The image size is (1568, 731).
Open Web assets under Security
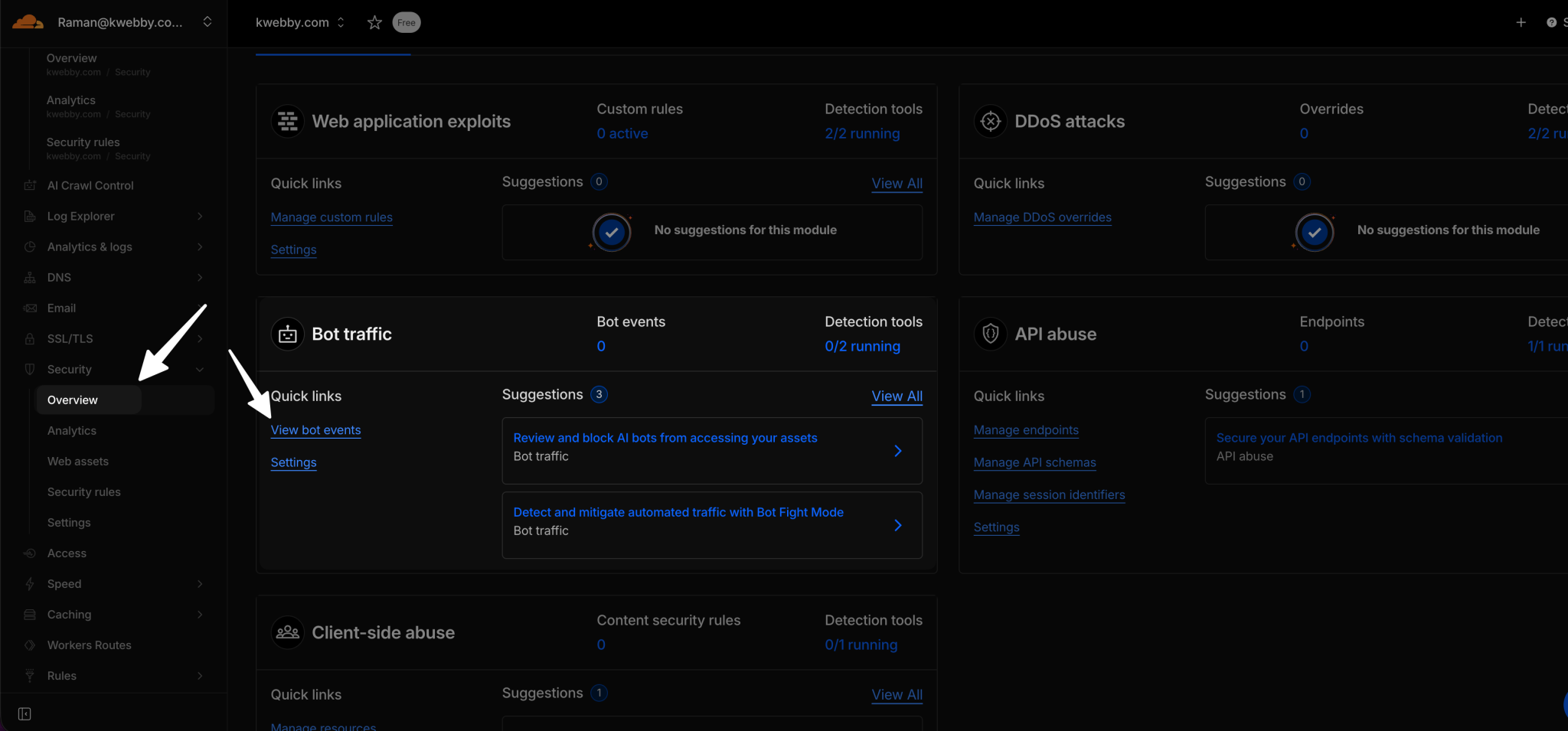click(x=78, y=462)
